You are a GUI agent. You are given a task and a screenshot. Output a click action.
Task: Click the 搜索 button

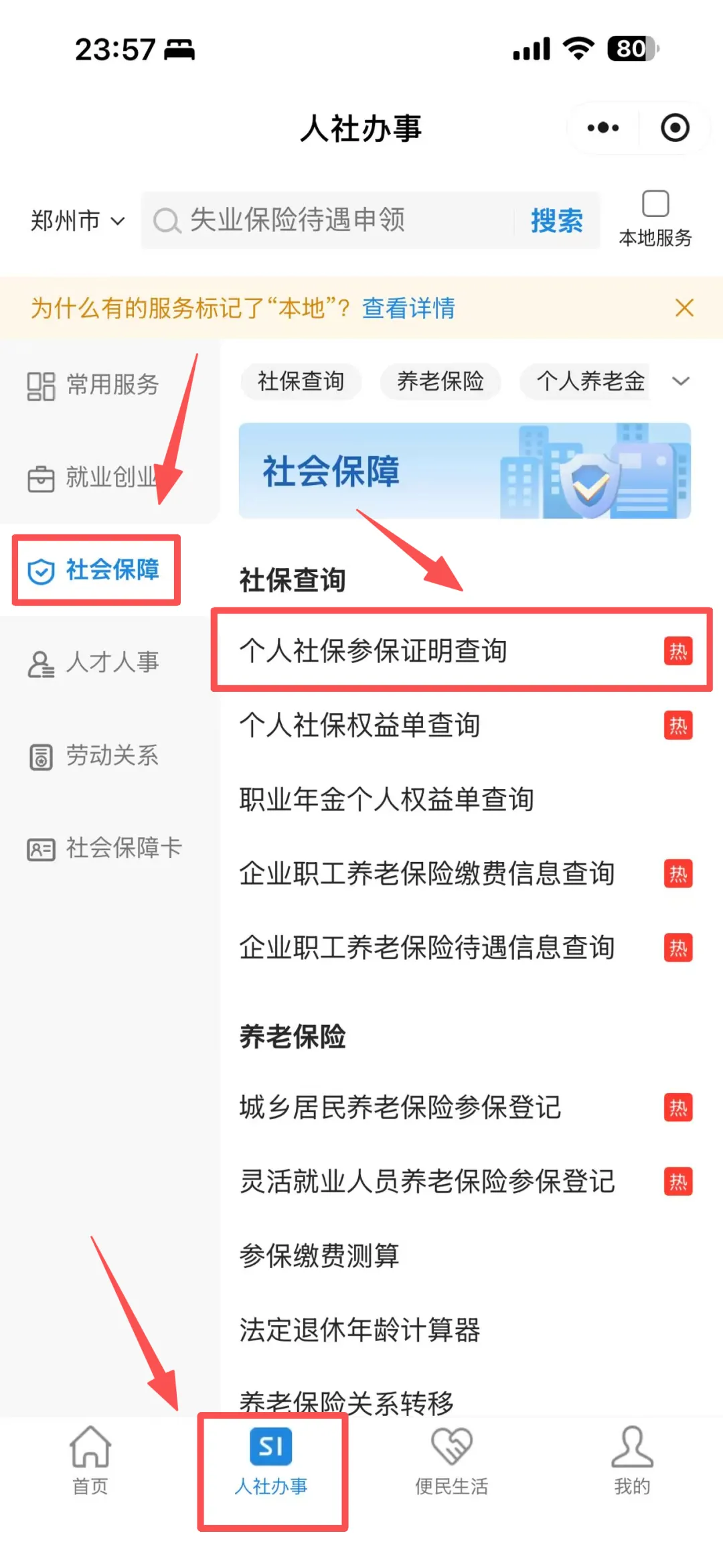pos(556,220)
